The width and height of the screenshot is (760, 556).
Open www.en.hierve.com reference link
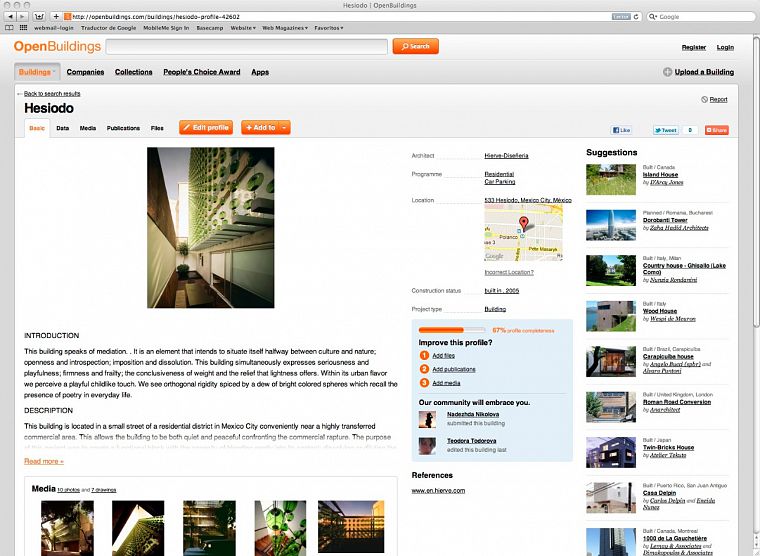[438, 491]
